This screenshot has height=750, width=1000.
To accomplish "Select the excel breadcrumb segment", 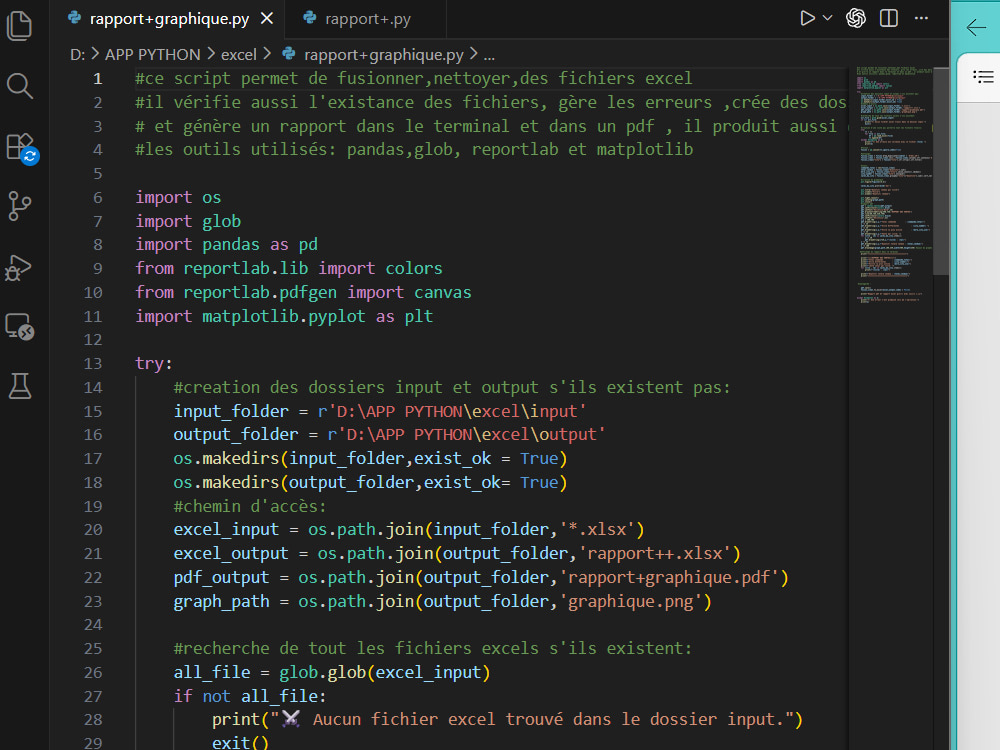I will click(239, 55).
